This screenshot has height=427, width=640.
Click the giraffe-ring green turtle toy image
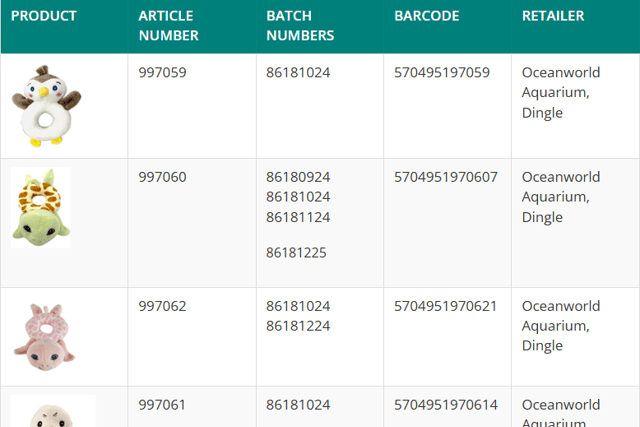point(41,207)
